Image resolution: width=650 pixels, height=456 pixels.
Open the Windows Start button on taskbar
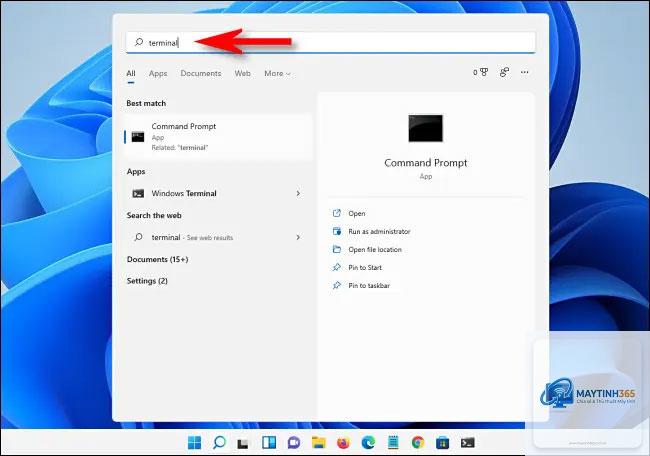coord(194,443)
